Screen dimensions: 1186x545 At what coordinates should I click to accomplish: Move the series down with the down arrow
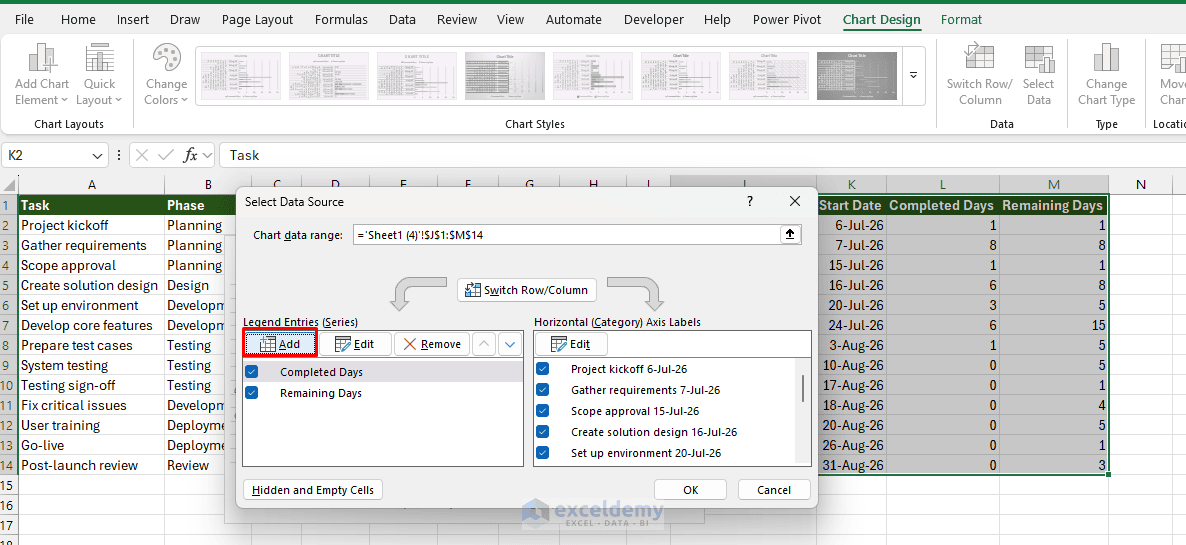(511, 344)
